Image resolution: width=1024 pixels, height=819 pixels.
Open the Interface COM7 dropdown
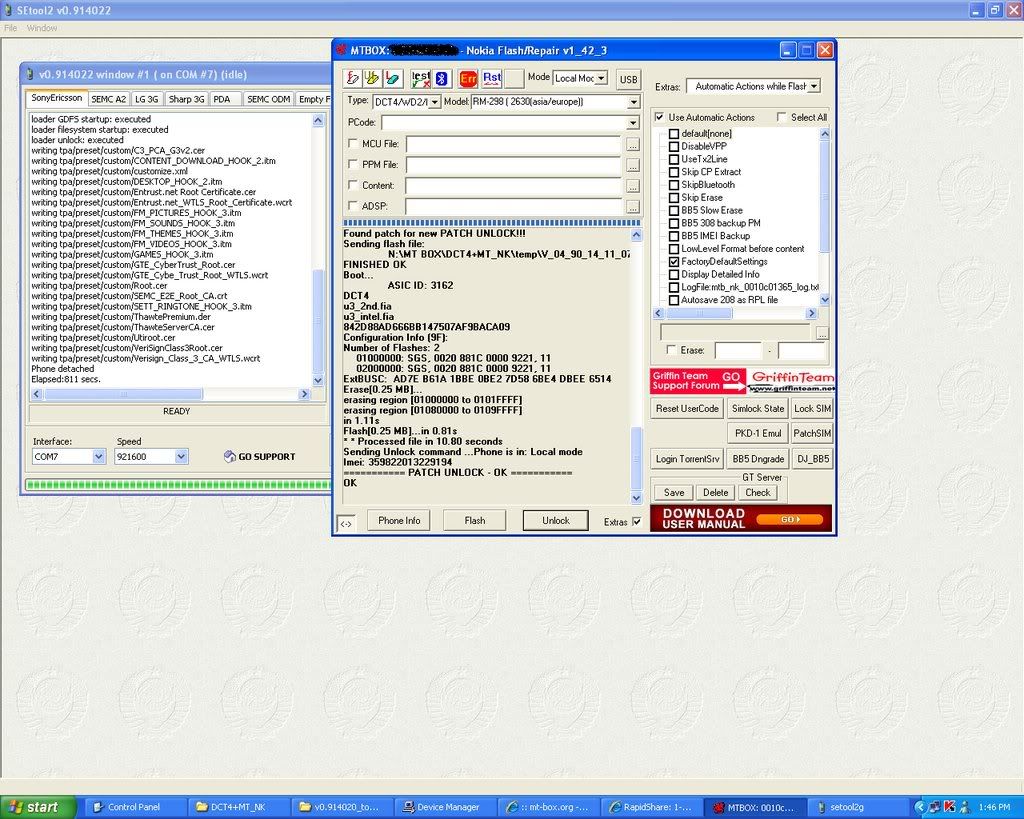pos(99,457)
